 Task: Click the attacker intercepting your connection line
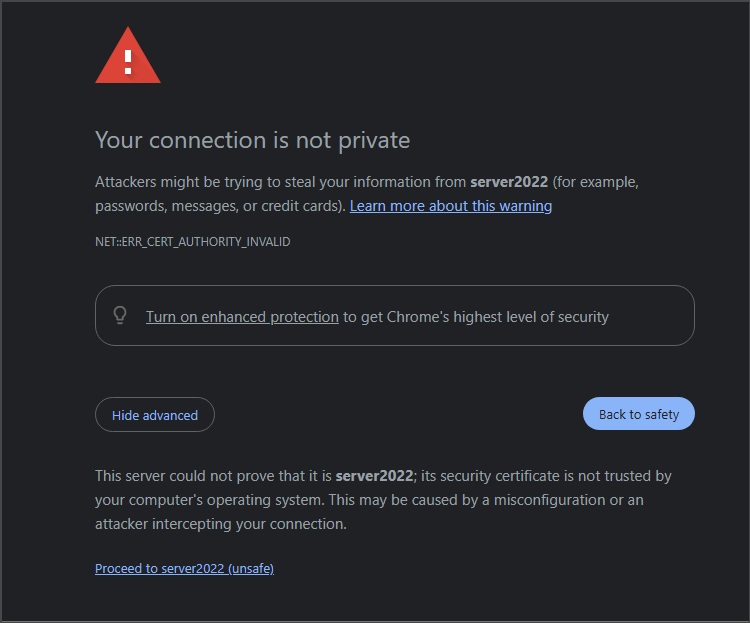tap(221, 524)
